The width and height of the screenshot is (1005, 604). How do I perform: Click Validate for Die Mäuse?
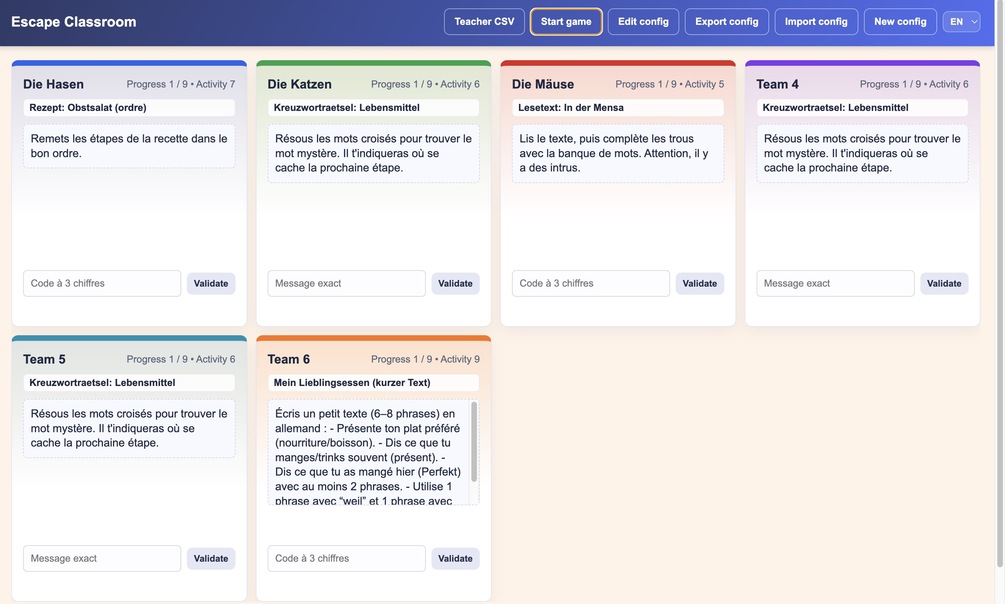(x=699, y=284)
